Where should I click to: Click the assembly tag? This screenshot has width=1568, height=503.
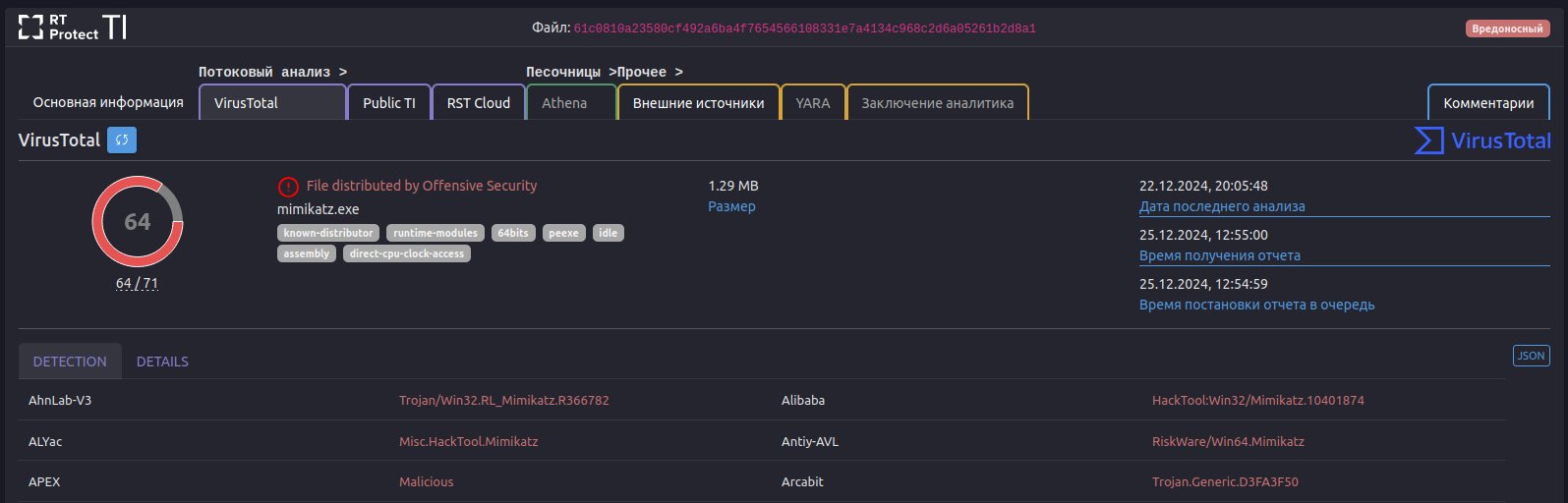coord(307,253)
